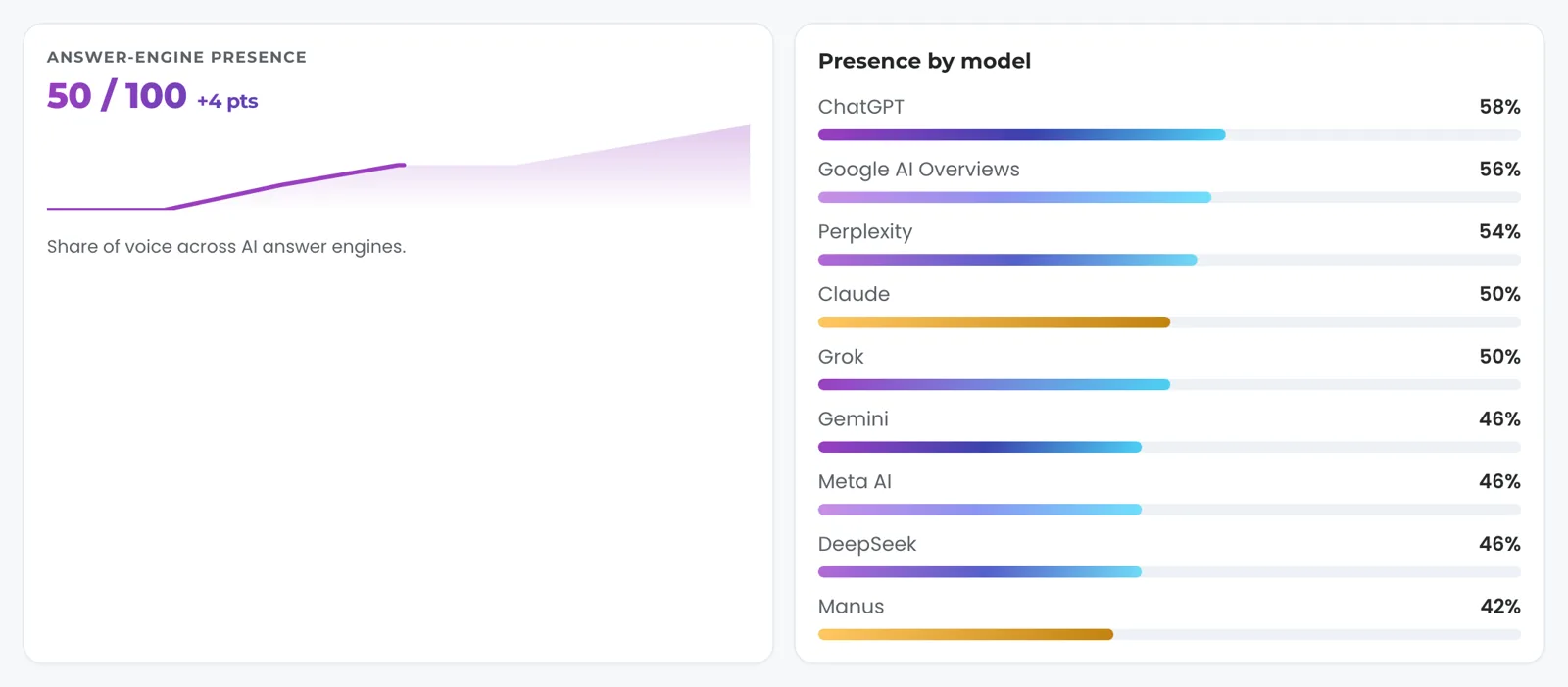
Task: Click the share of voice trend chart
Action: (x=398, y=167)
